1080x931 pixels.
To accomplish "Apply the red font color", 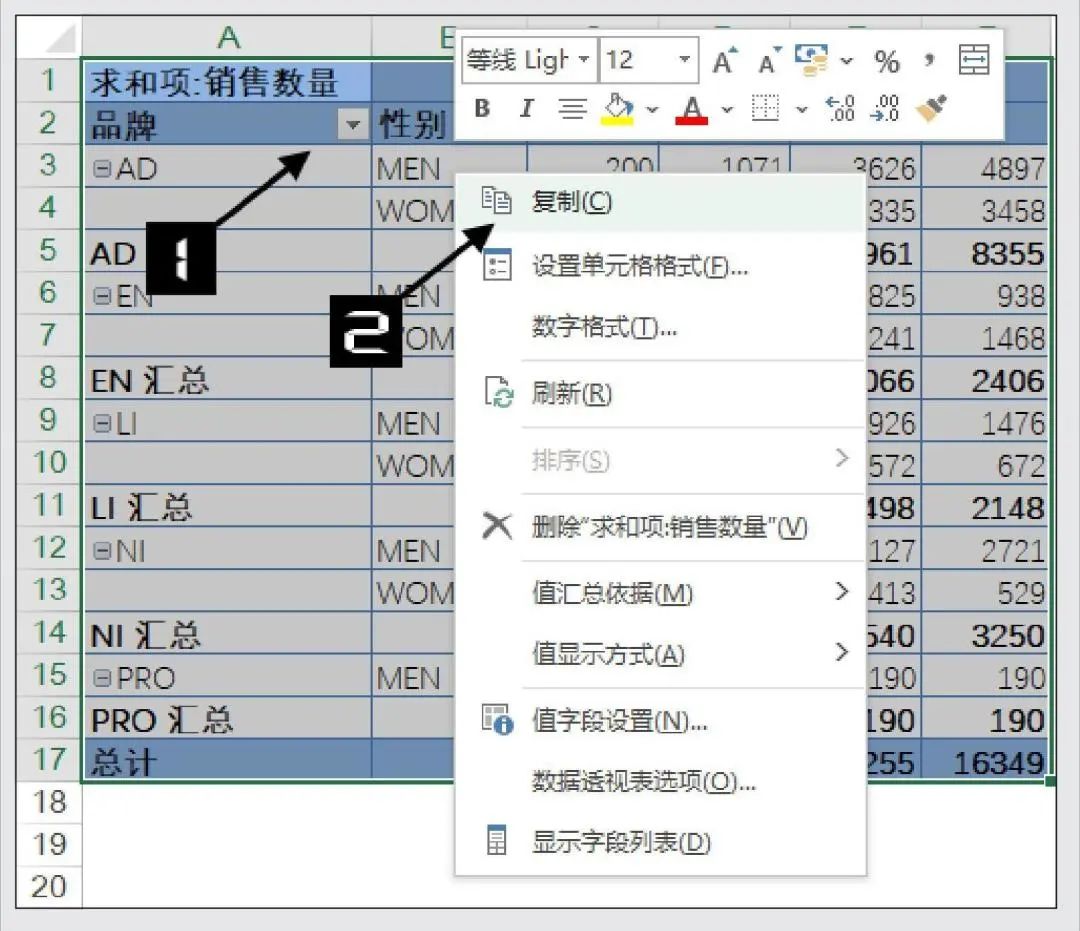I will (x=692, y=109).
